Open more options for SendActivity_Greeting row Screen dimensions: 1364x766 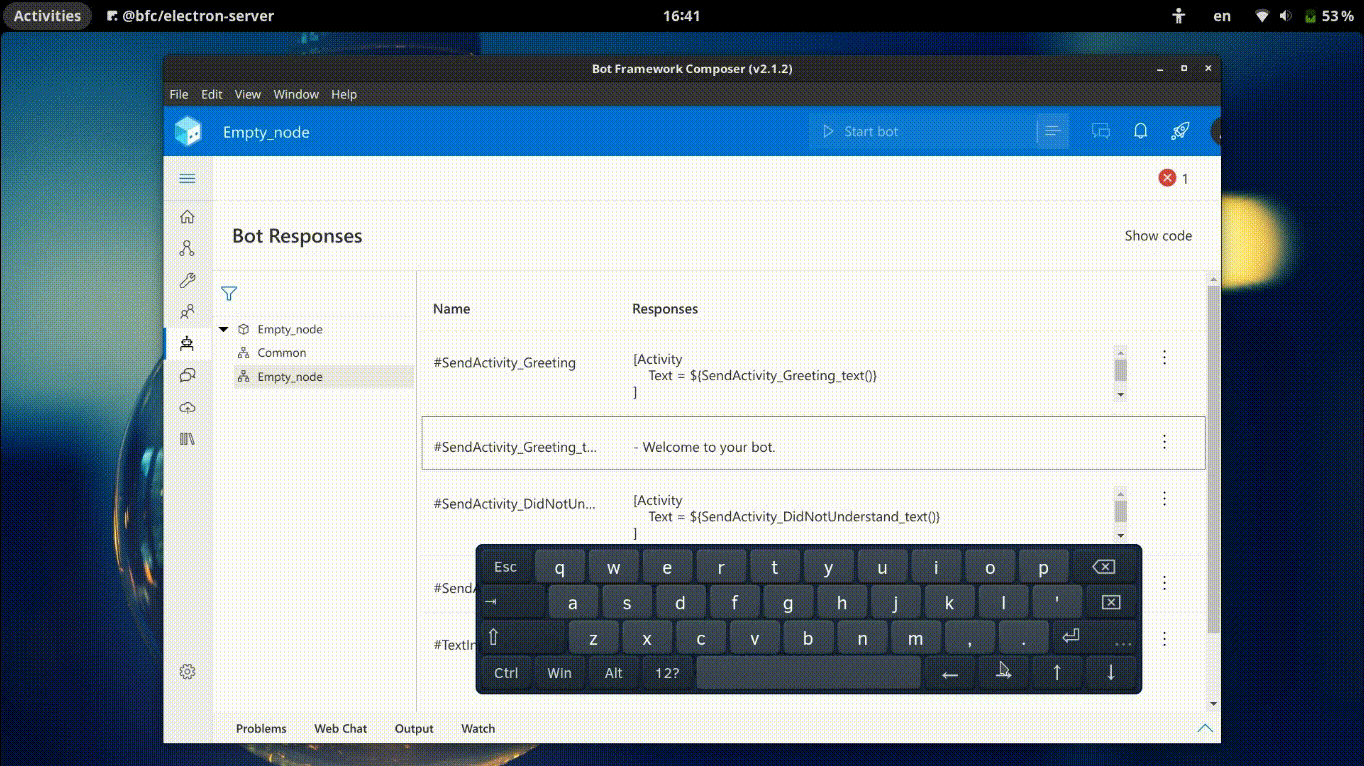coord(1164,358)
